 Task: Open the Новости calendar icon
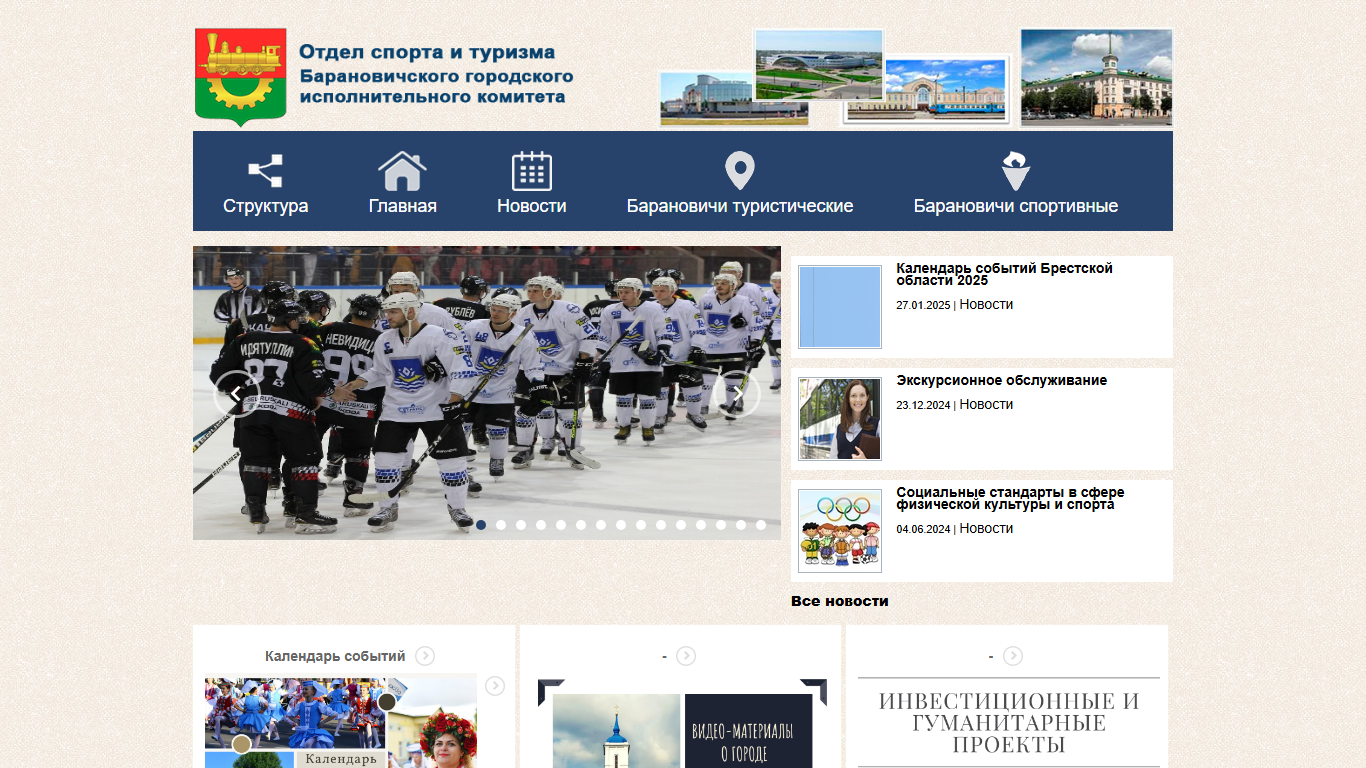pyautogui.click(x=532, y=171)
